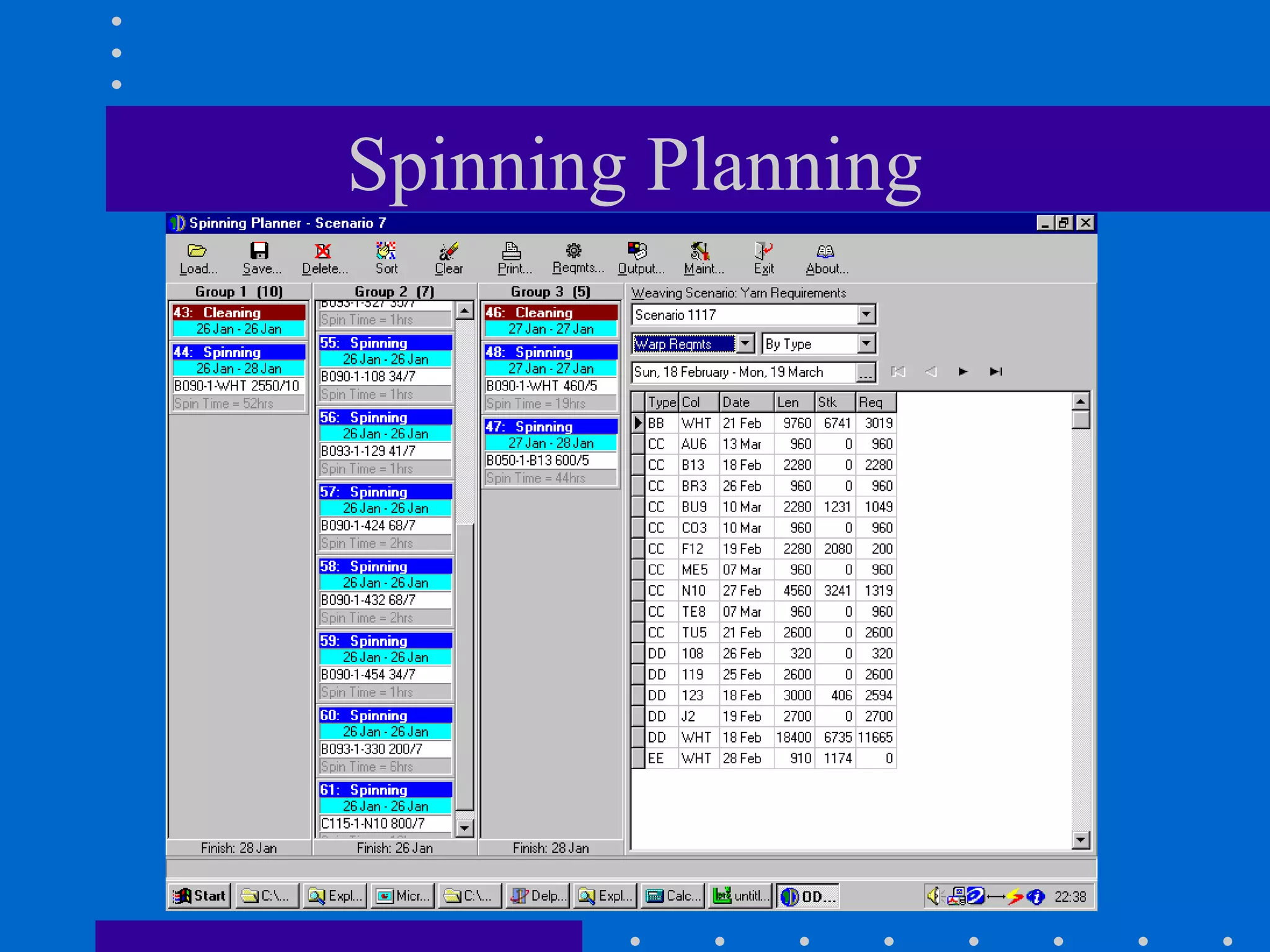Click the Len column header
This screenshot has height=952, width=1270.
pyautogui.click(x=794, y=402)
